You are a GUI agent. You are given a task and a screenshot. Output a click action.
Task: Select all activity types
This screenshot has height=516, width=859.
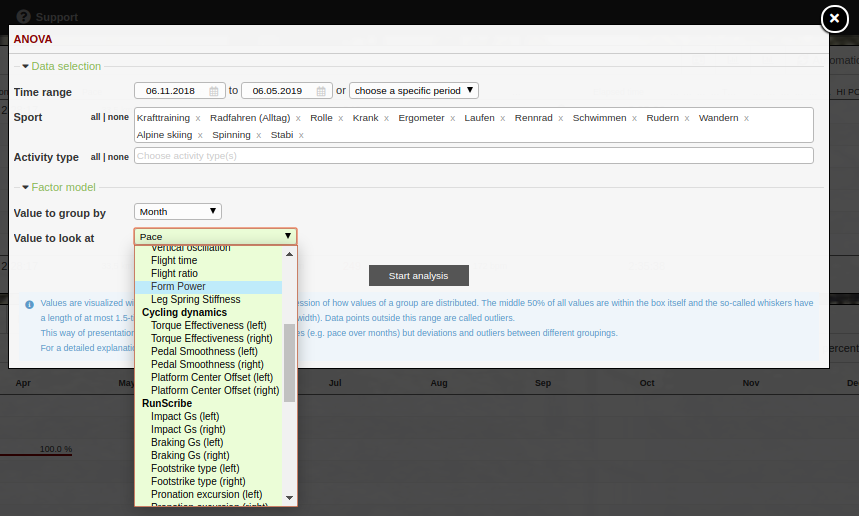click(x=95, y=157)
